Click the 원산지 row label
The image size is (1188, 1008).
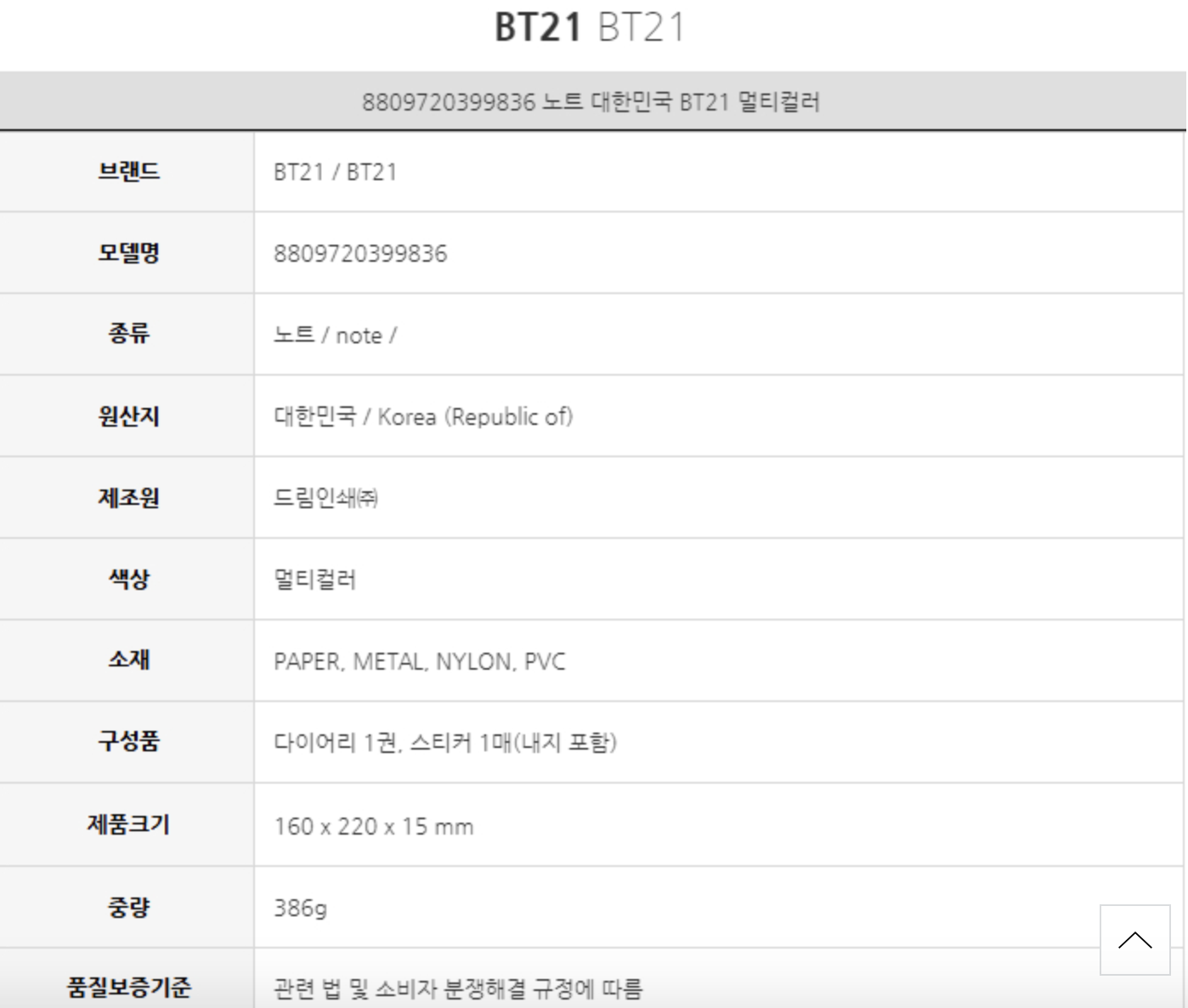pos(128,416)
